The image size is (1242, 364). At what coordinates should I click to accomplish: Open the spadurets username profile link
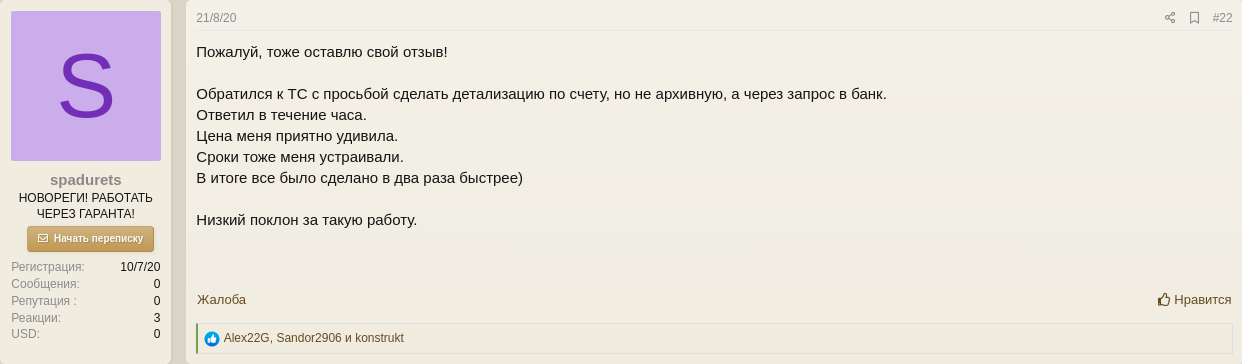click(x=86, y=180)
